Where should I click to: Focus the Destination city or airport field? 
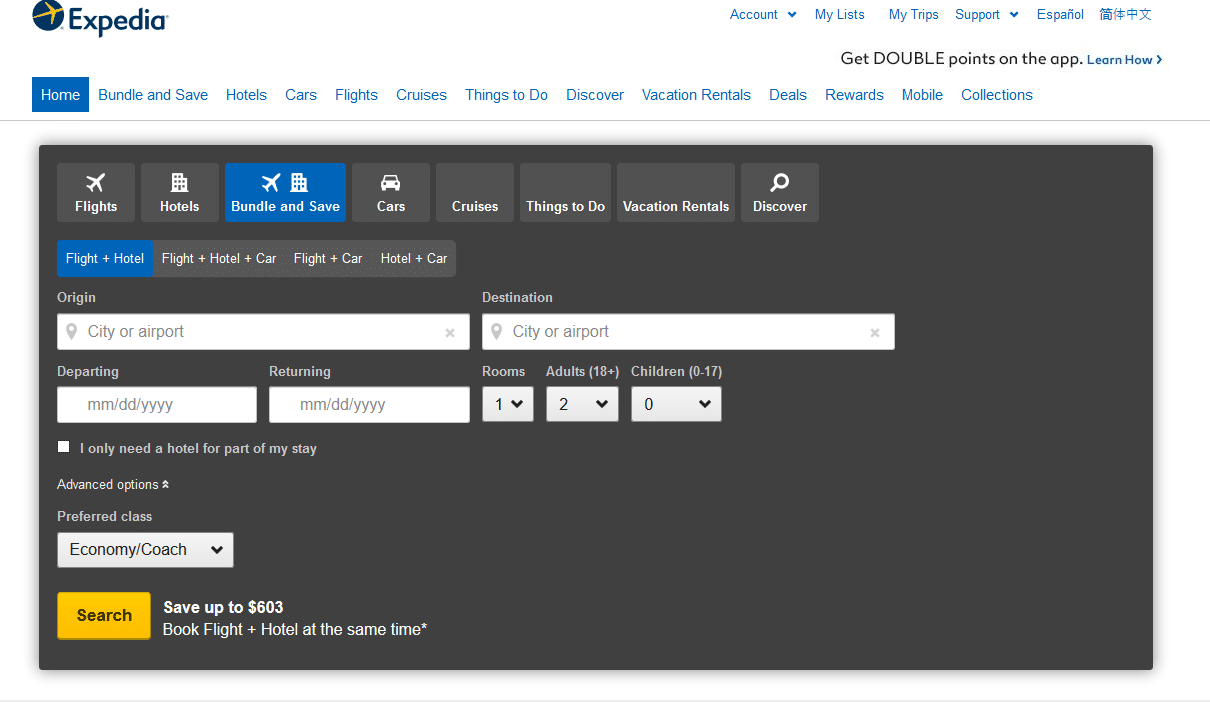tap(688, 332)
